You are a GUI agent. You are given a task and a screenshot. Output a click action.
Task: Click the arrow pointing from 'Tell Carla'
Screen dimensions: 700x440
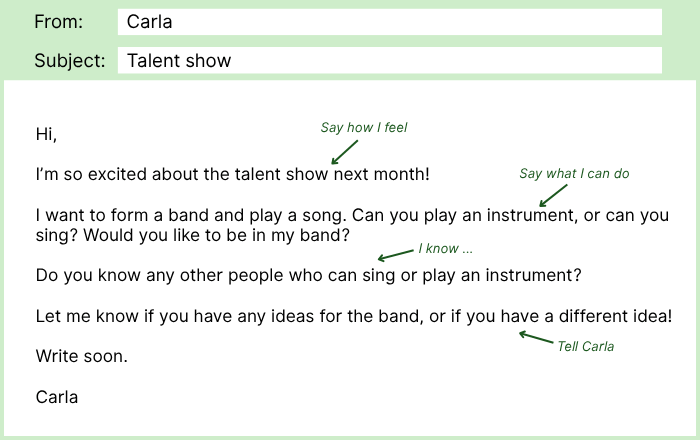[x=534, y=337]
